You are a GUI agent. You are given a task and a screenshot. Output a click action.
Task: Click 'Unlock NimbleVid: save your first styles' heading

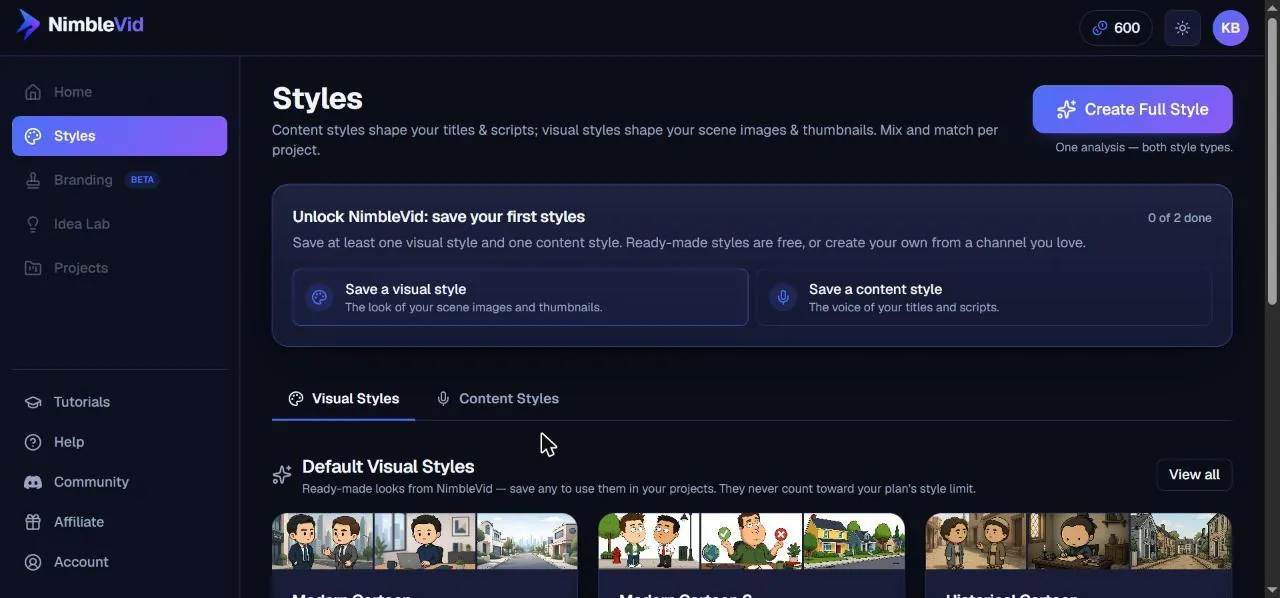point(439,216)
